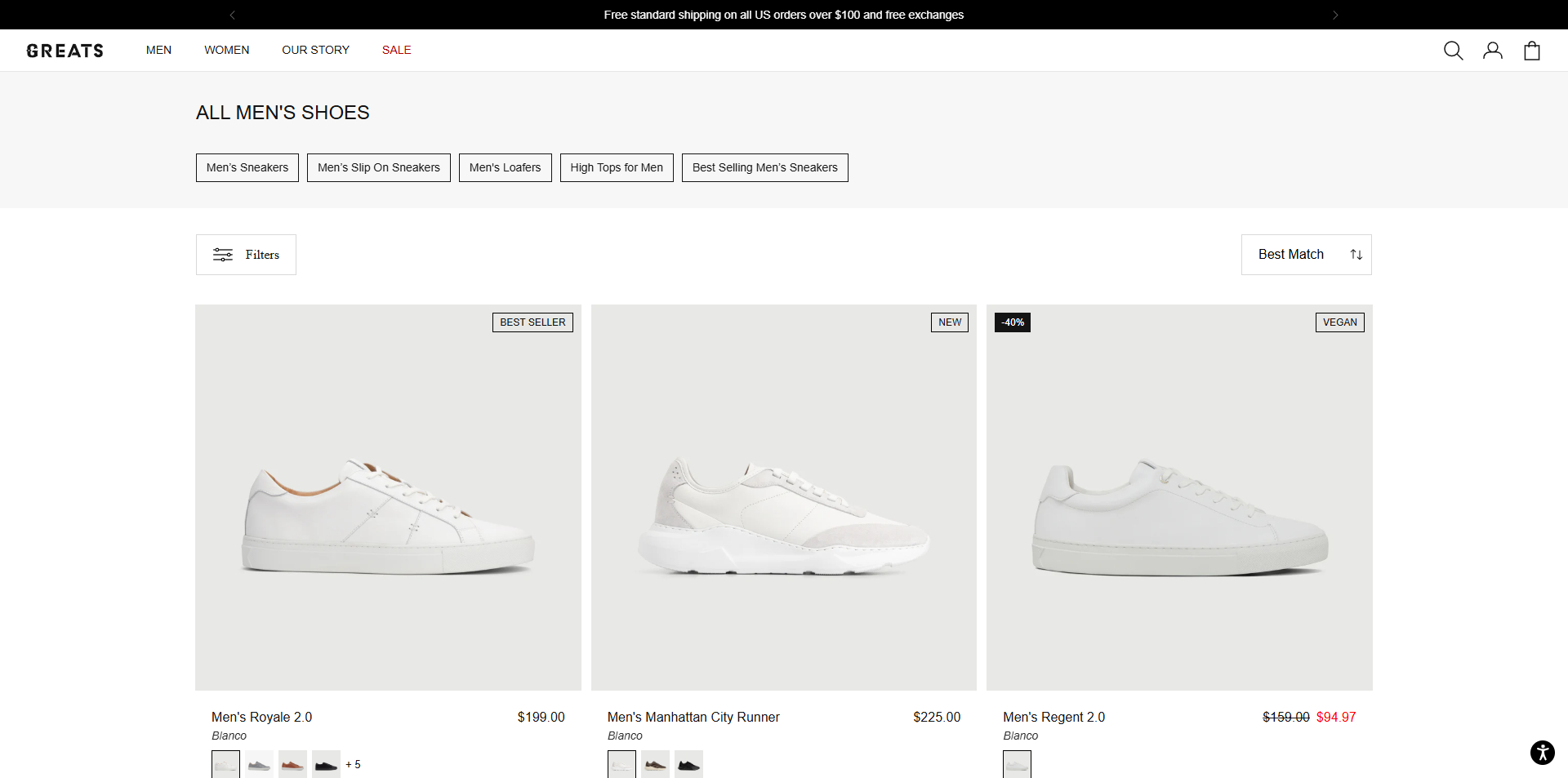
Task: Click the struck-through $159.00 price
Action: [1286, 717]
